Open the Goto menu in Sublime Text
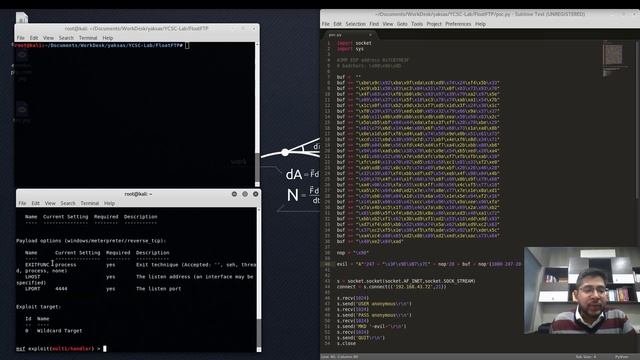 coord(402,24)
